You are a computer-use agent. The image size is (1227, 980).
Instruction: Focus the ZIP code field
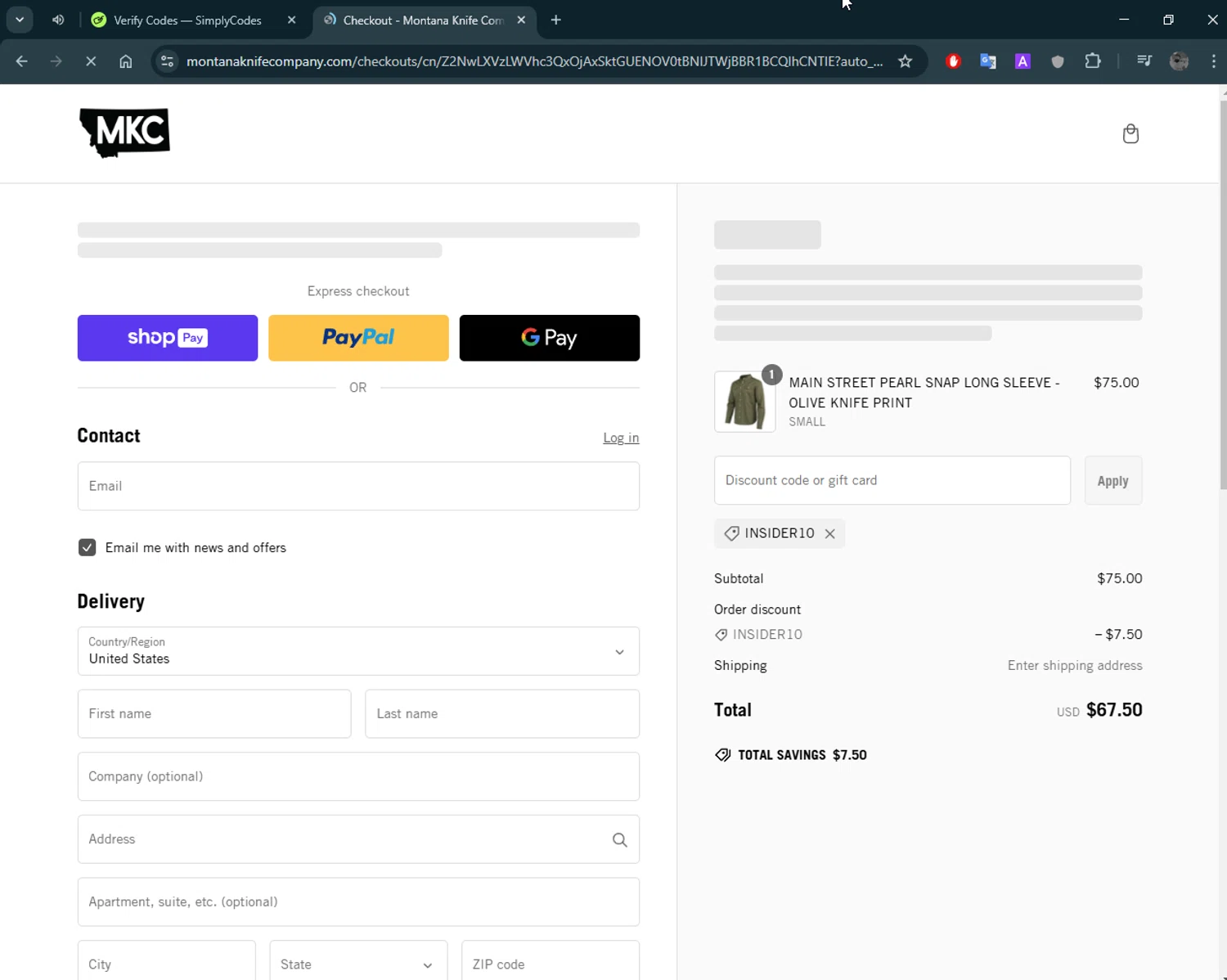pyautogui.click(x=551, y=960)
